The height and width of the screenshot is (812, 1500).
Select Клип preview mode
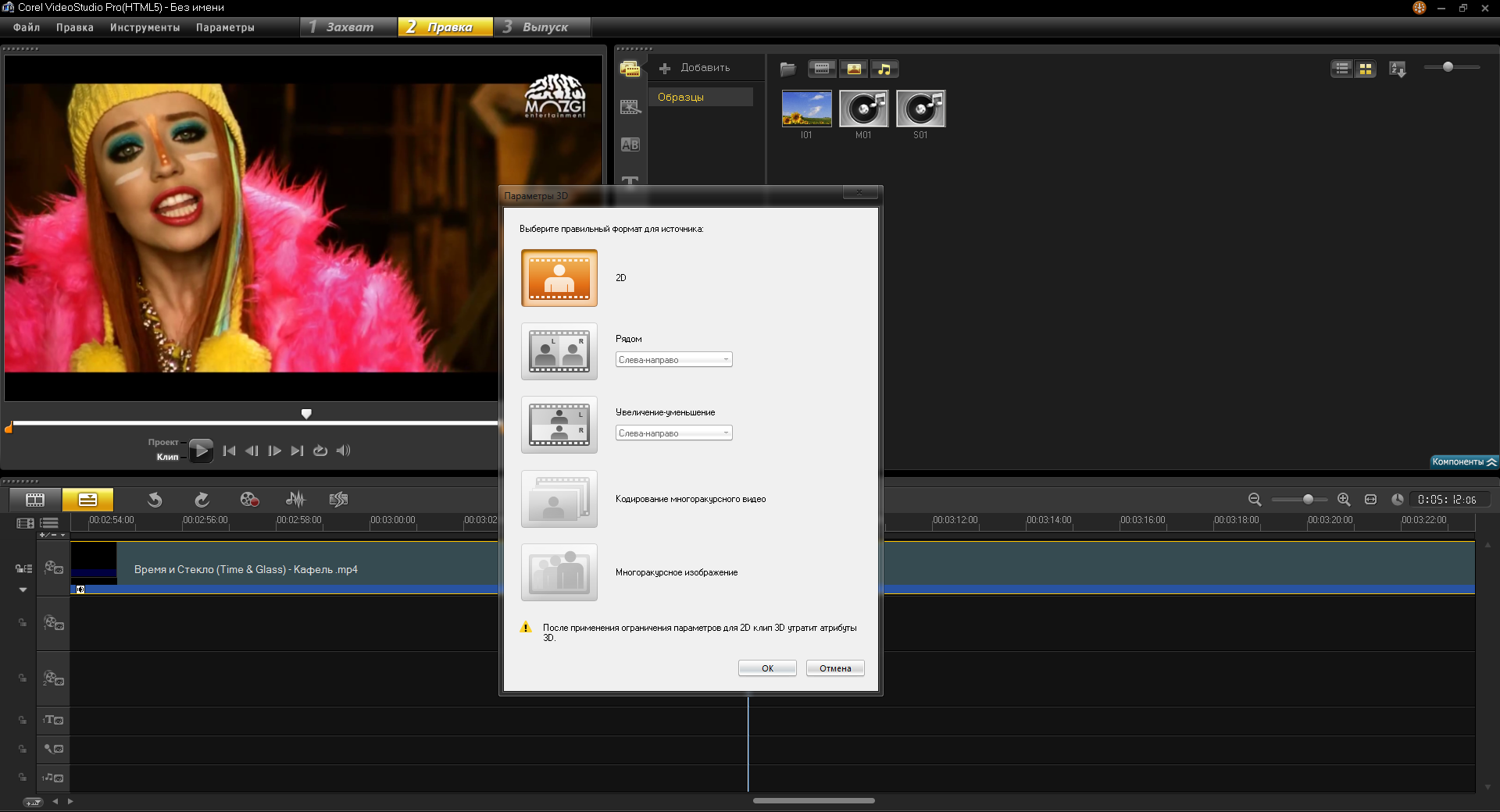pyautogui.click(x=167, y=457)
